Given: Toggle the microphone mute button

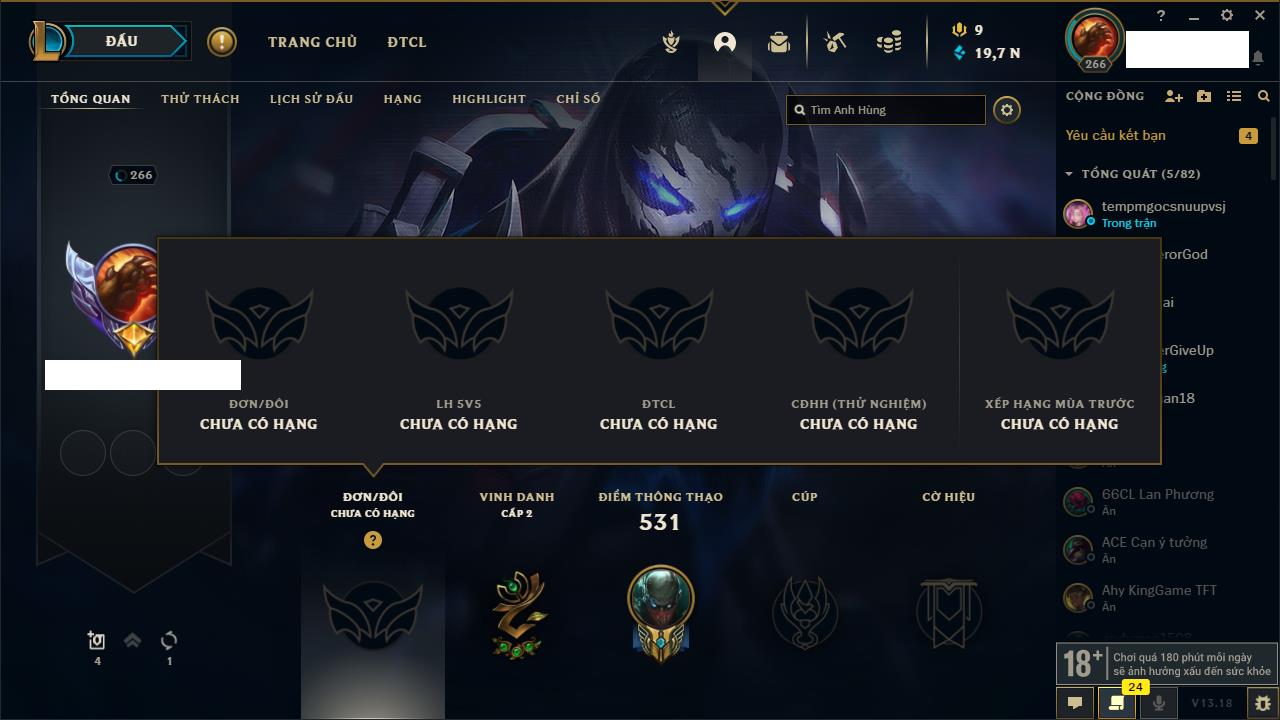Looking at the screenshot, I should [1159, 703].
